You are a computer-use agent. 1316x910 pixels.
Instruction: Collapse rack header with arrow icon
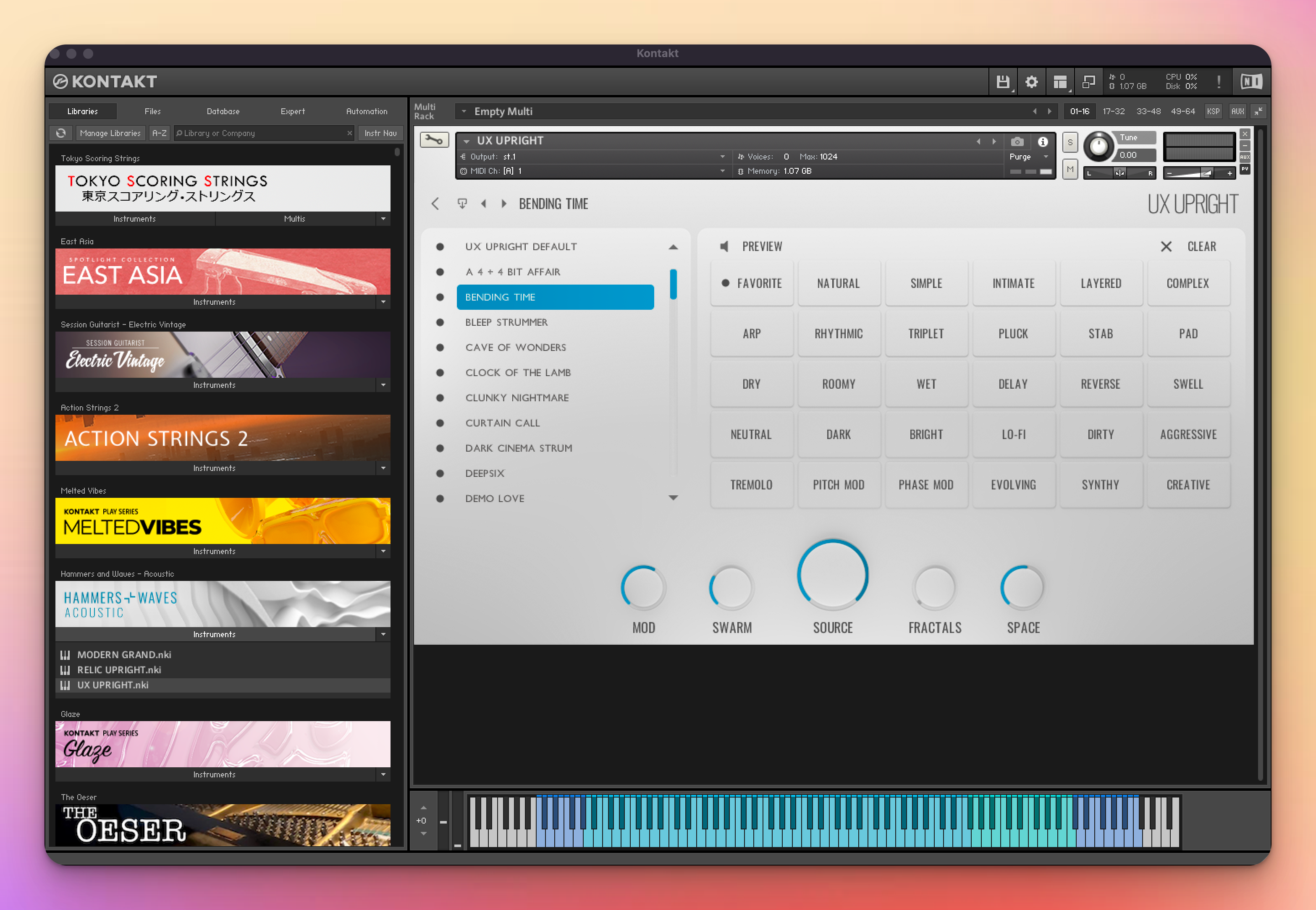(x=1258, y=111)
